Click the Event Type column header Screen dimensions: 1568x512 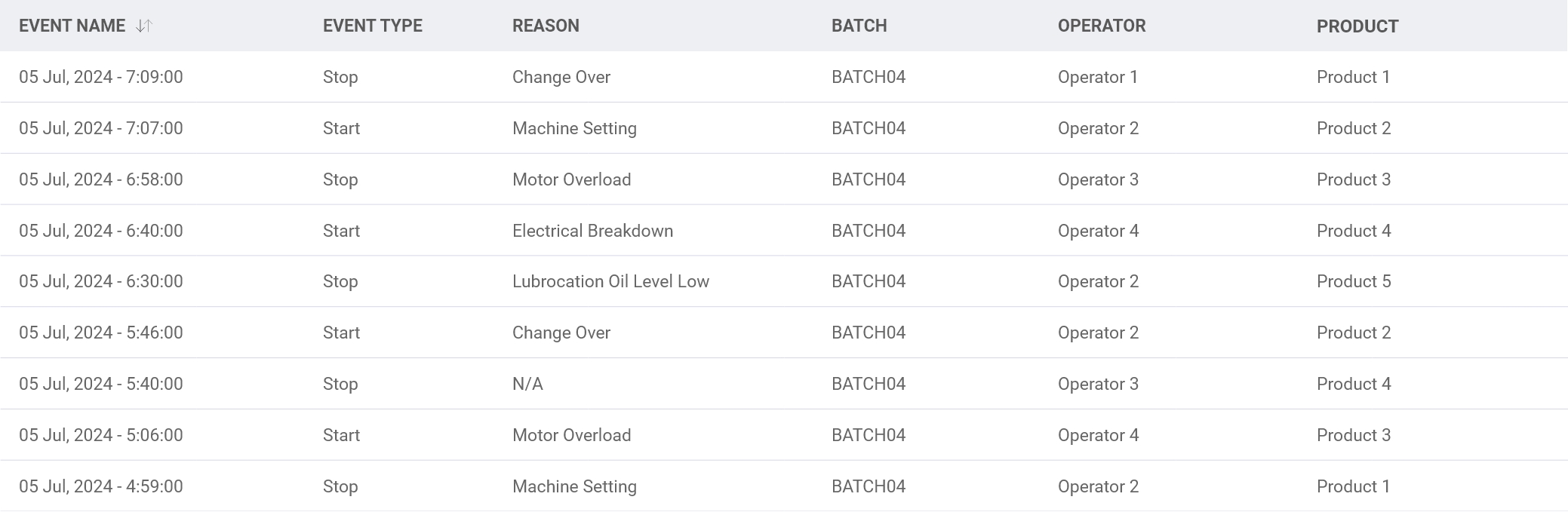pyautogui.click(x=372, y=26)
